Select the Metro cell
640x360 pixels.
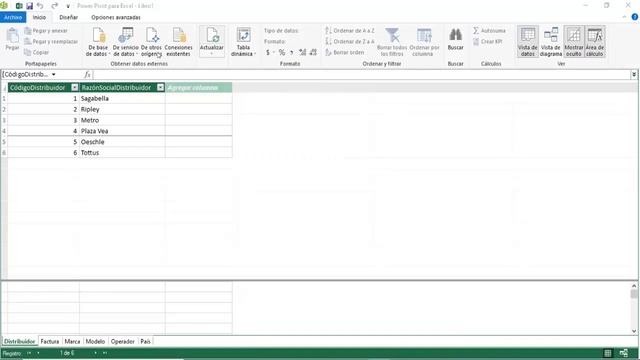pyautogui.click(x=122, y=120)
